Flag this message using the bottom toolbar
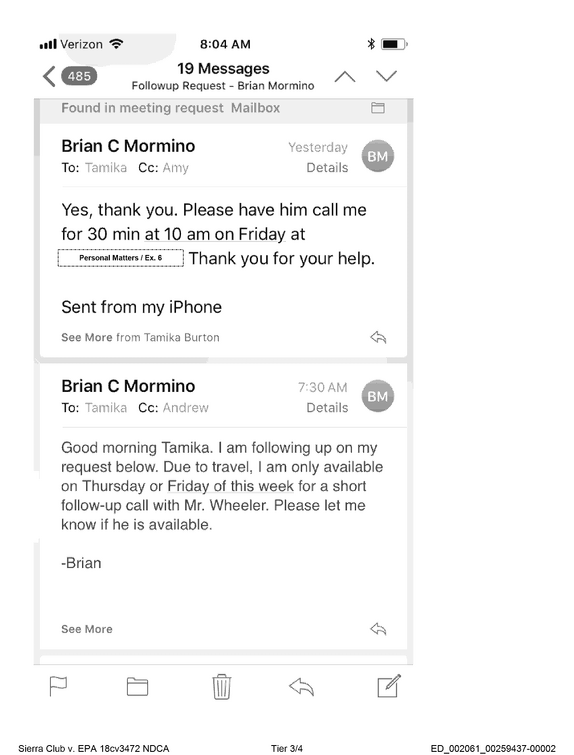The image size is (574, 755). pyautogui.click(x=58, y=686)
